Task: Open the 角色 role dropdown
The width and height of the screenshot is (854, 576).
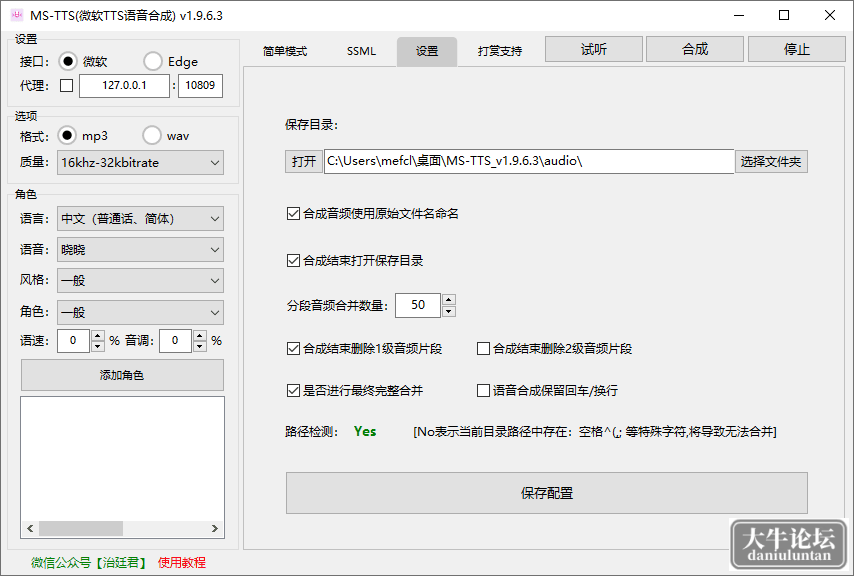Action: tap(141, 312)
